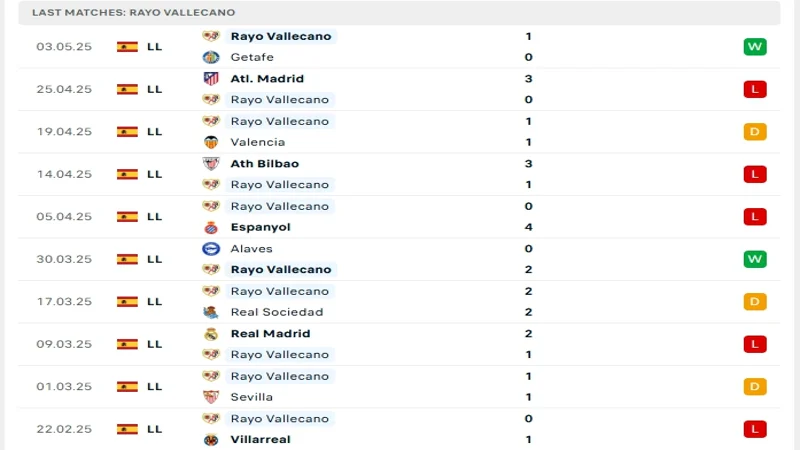Click the red L badge for Atl. Madrid match

coord(755,89)
